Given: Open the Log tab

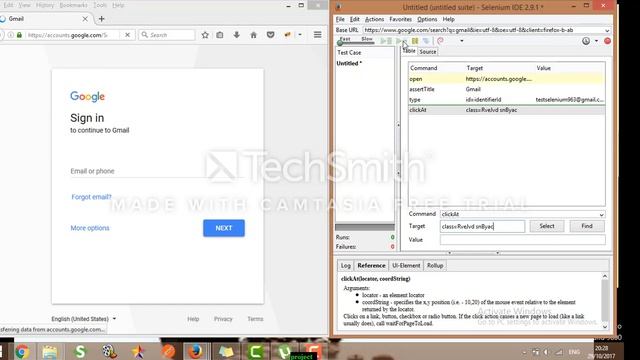Looking at the screenshot, I should [x=345, y=266].
